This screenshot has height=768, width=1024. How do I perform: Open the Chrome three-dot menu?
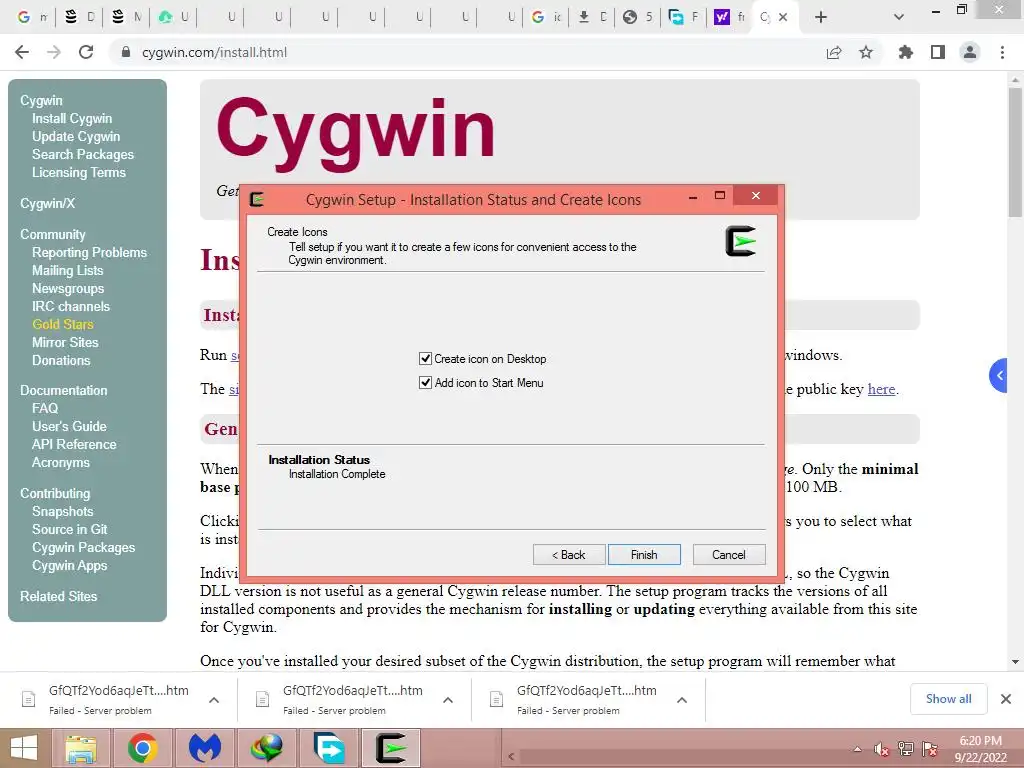point(1002,52)
